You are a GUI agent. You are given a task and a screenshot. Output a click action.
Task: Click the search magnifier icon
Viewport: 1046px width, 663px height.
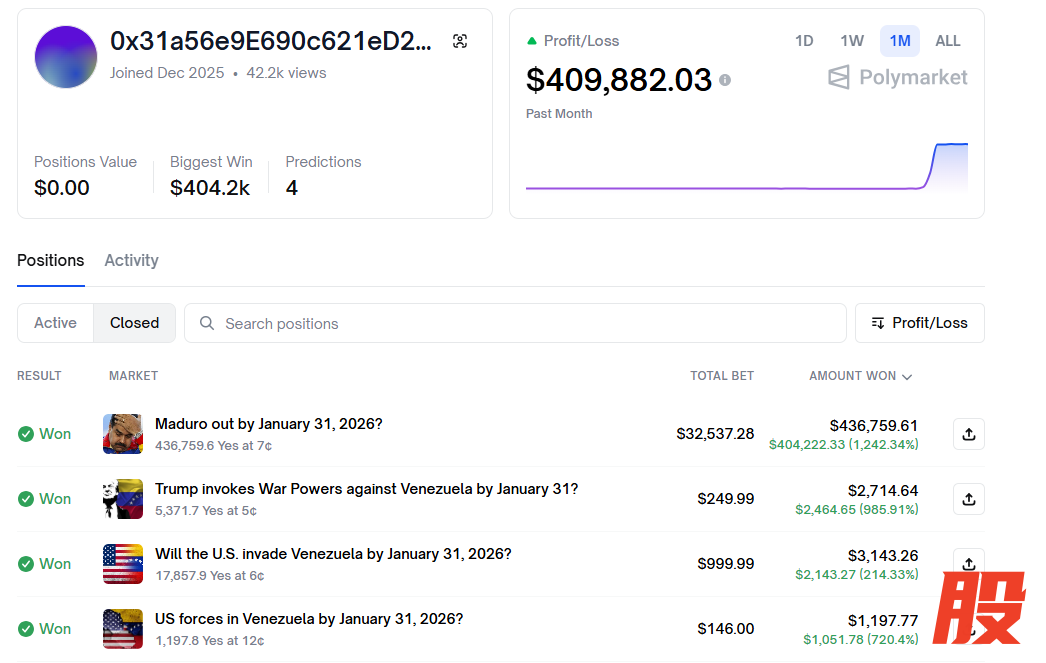click(207, 324)
